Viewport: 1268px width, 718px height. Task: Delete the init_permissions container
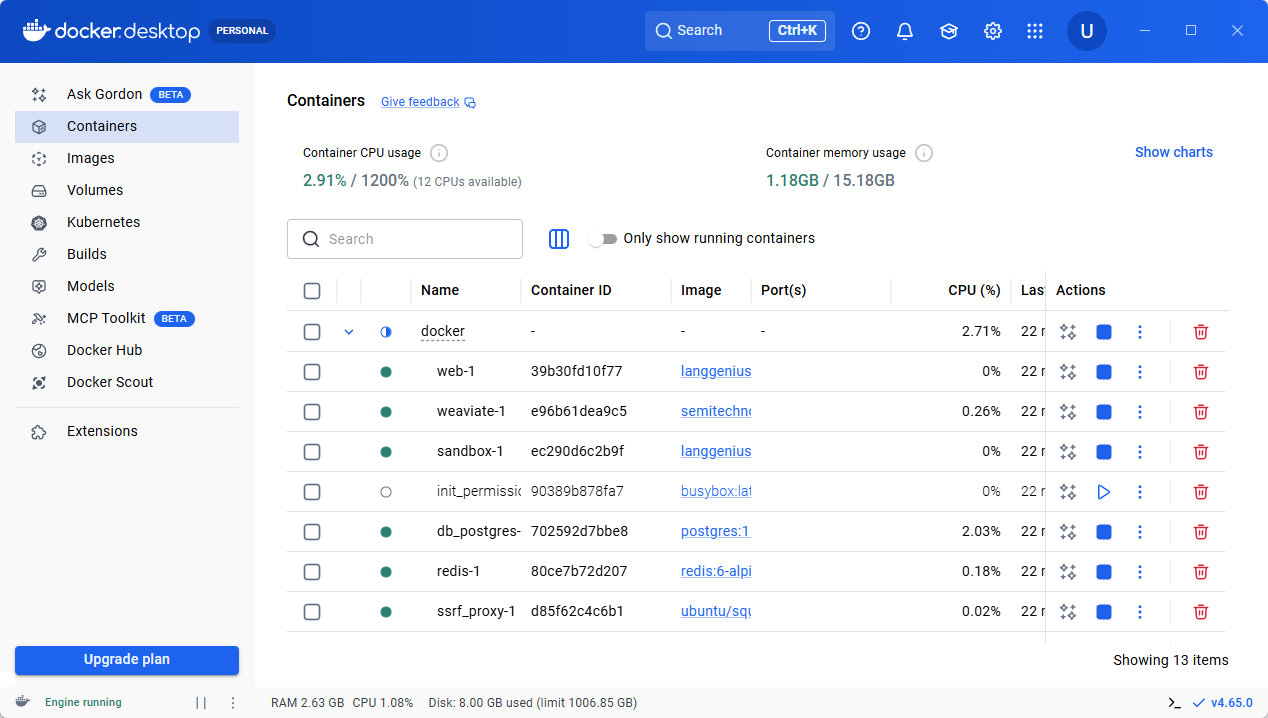pos(1201,492)
